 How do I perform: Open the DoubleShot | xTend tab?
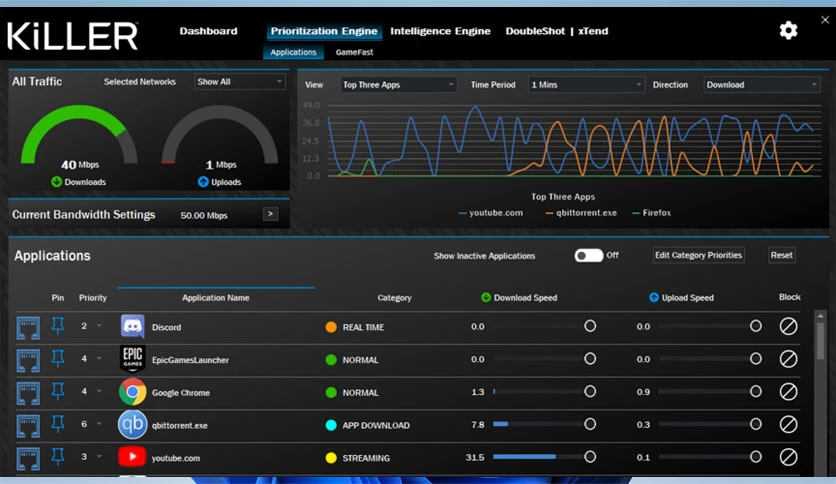point(557,31)
